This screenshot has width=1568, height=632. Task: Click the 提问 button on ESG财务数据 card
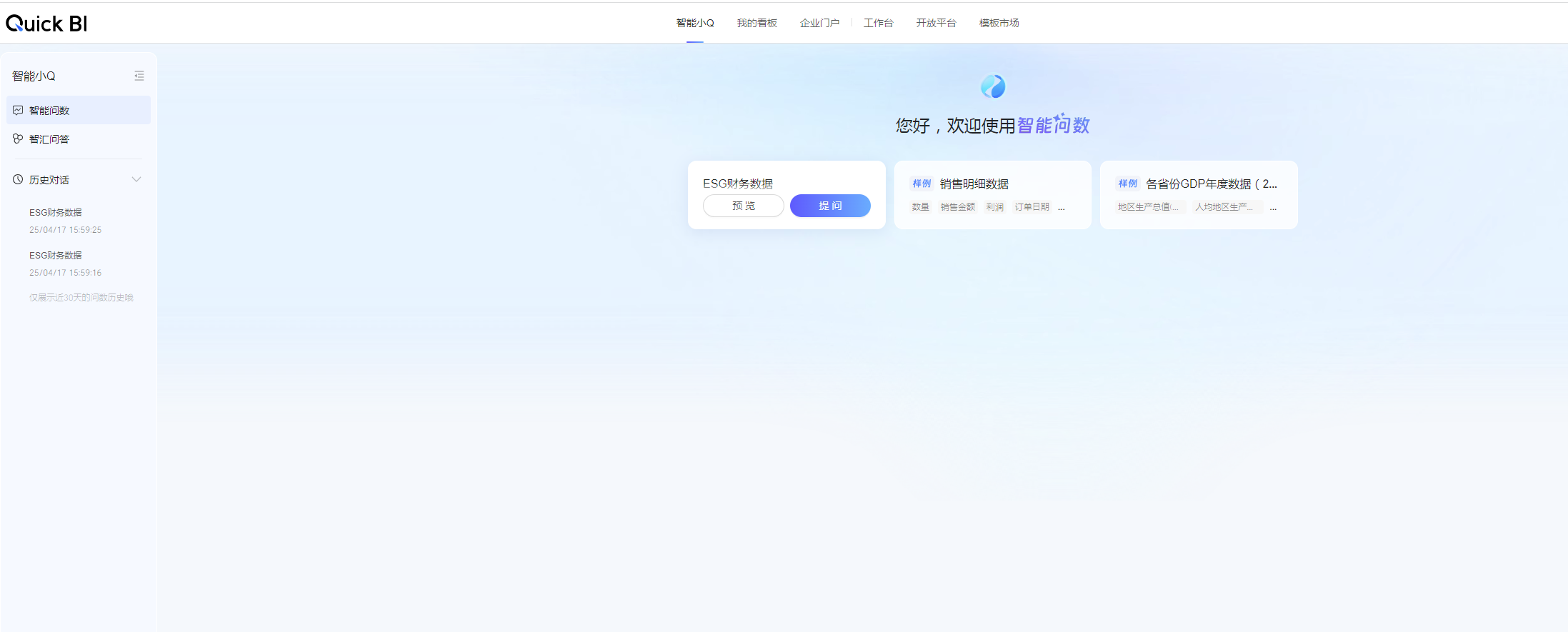pyautogui.click(x=830, y=206)
